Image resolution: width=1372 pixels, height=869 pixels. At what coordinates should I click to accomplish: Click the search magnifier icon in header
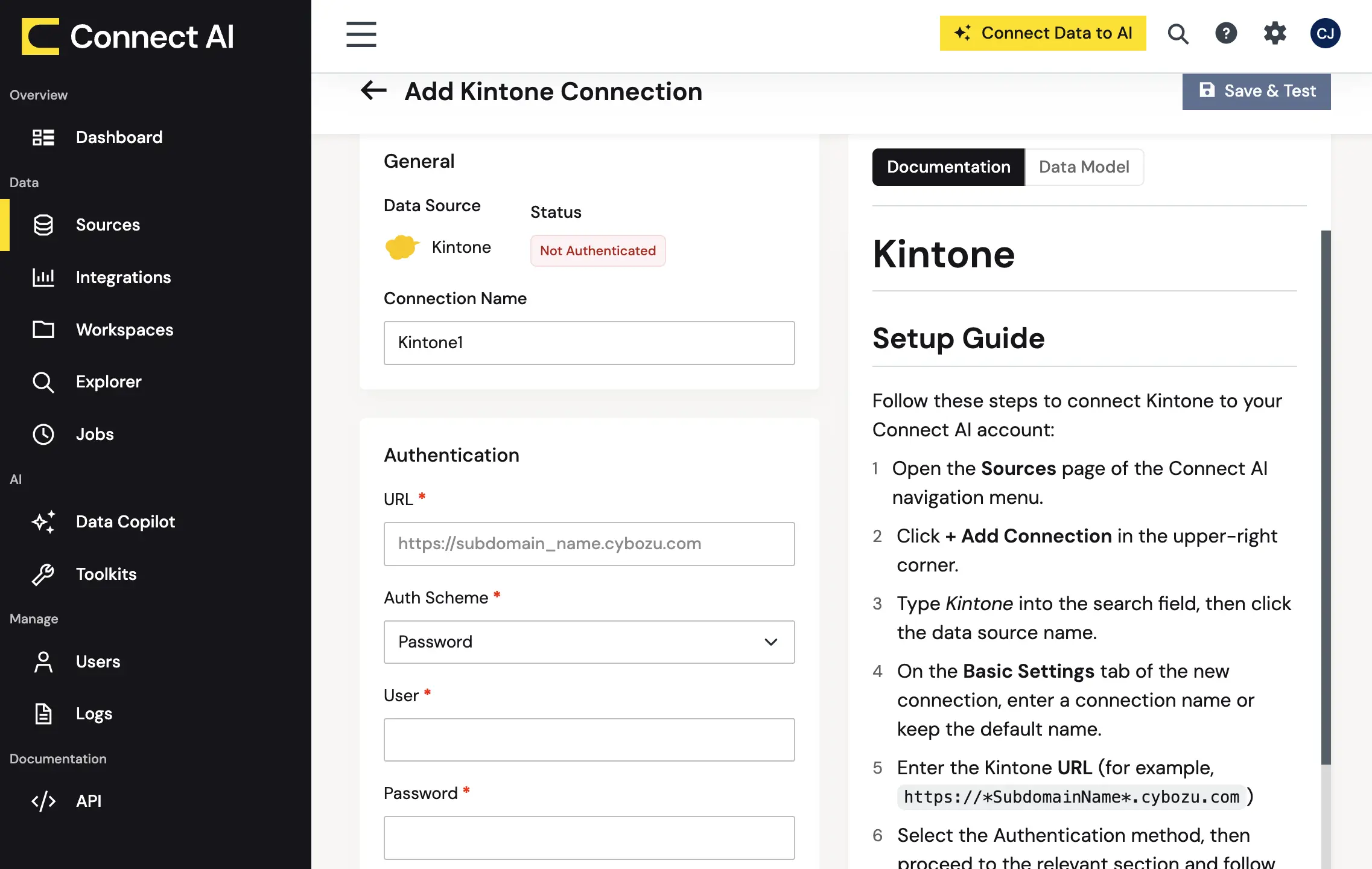(x=1178, y=34)
